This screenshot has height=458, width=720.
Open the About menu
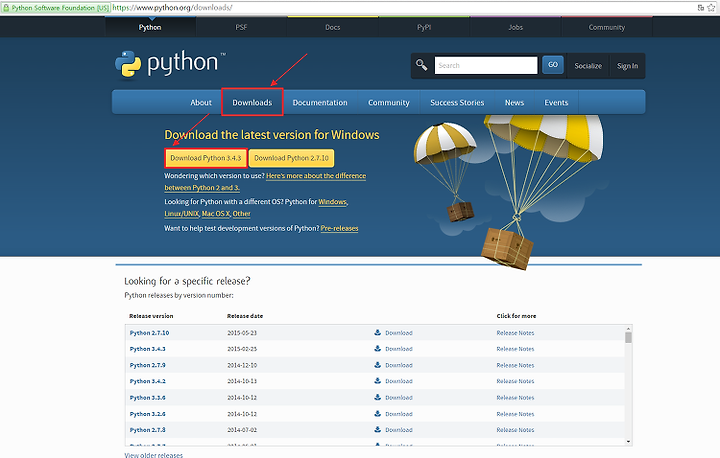pos(201,102)
